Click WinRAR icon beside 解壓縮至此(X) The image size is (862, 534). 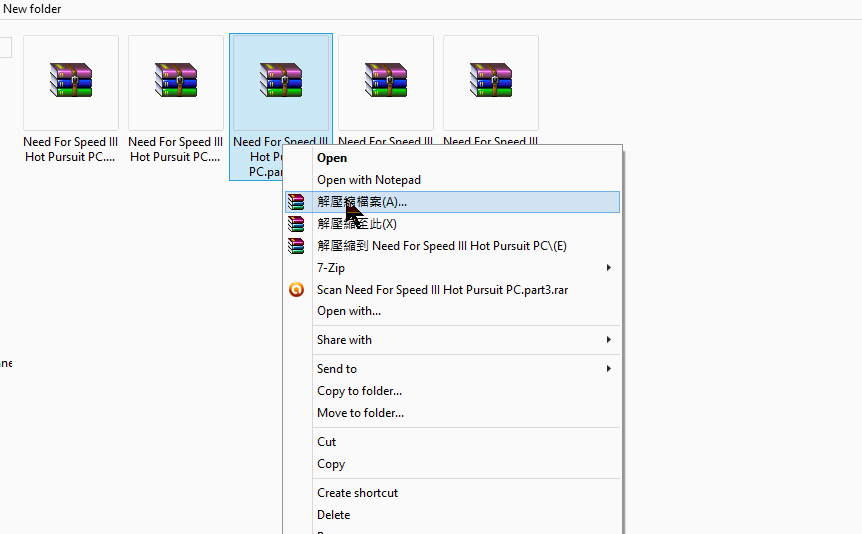click(296, 224)
